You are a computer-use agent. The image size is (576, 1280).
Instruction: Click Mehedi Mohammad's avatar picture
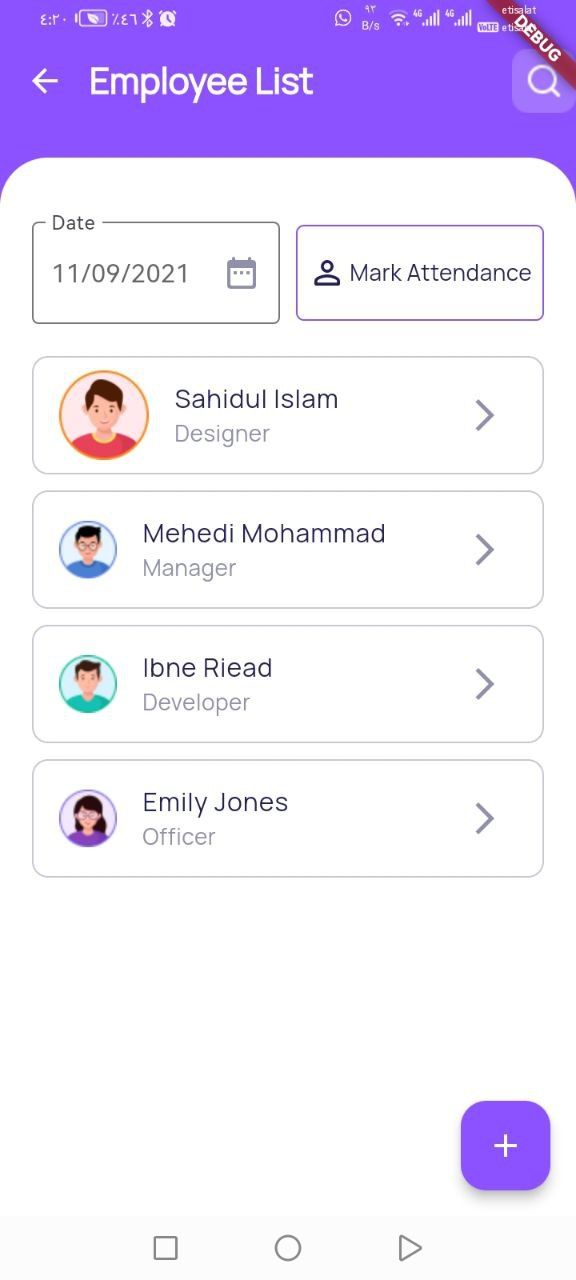click(x=88, y=549)
